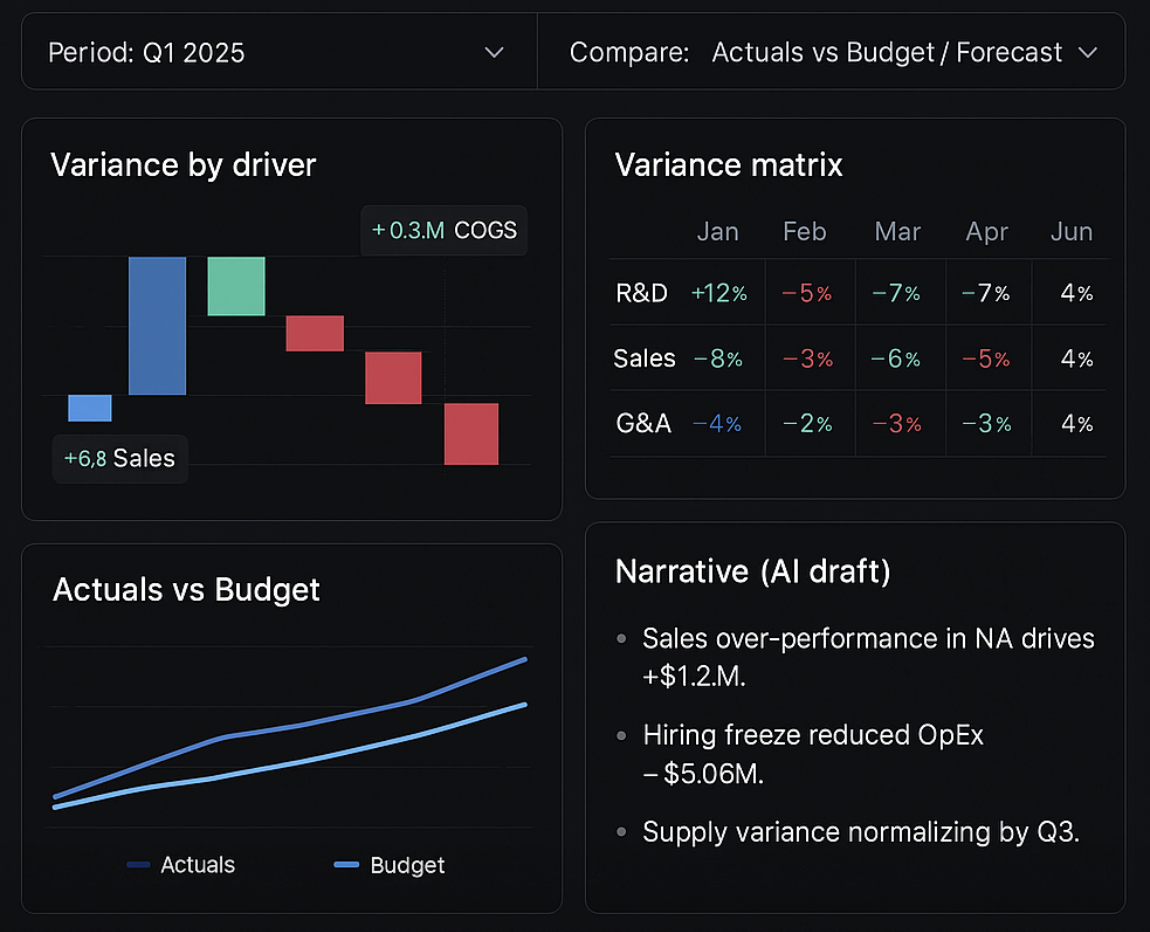Select the +0.3.M COGS tooltip label
Viewport: 1150px width, 932px height.
pyautogui.click(x=444, y=231)
